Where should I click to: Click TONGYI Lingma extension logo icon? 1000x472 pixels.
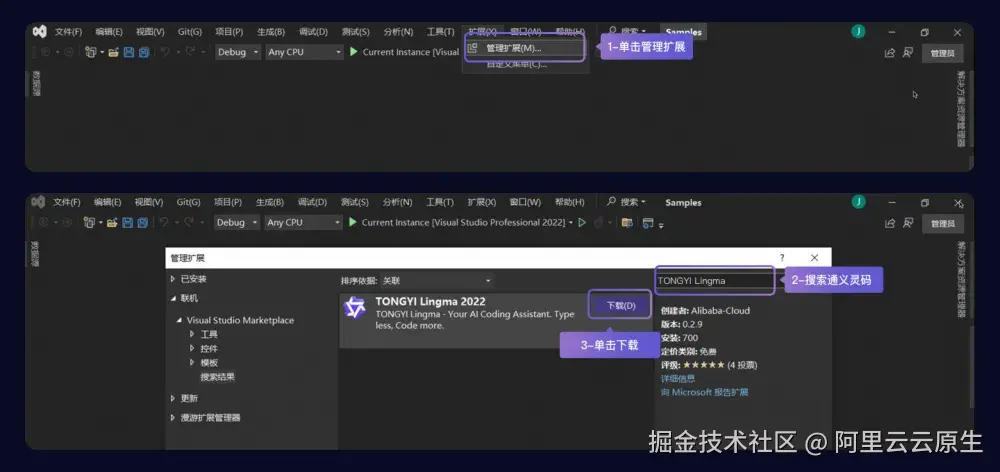(x=355, y=307)
